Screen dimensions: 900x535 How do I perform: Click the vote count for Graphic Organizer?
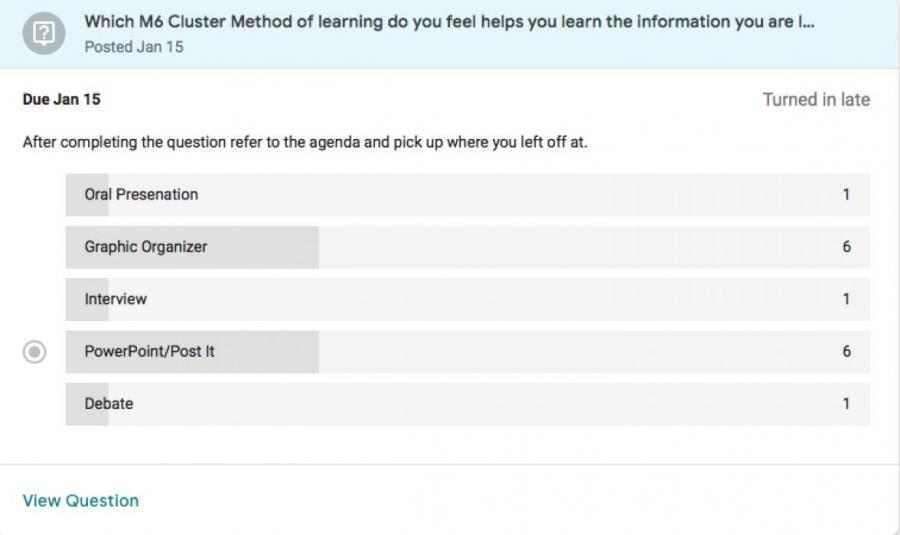[x=846, y=247]
